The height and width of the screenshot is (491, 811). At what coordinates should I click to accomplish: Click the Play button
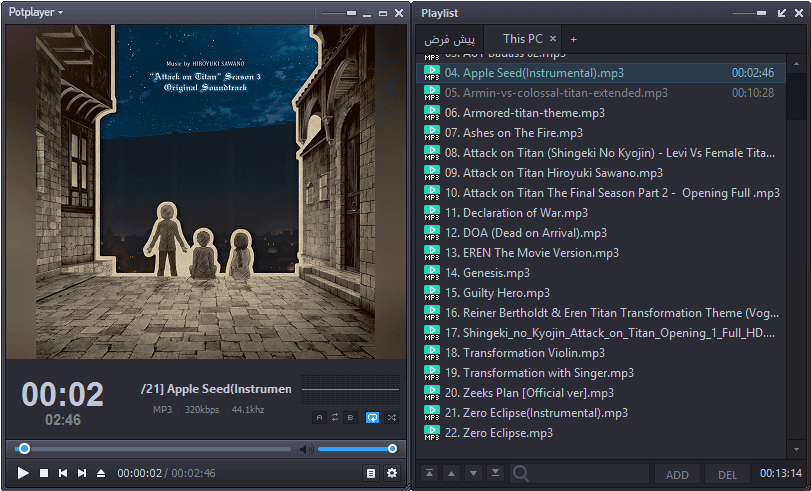[x=24, y=473]
